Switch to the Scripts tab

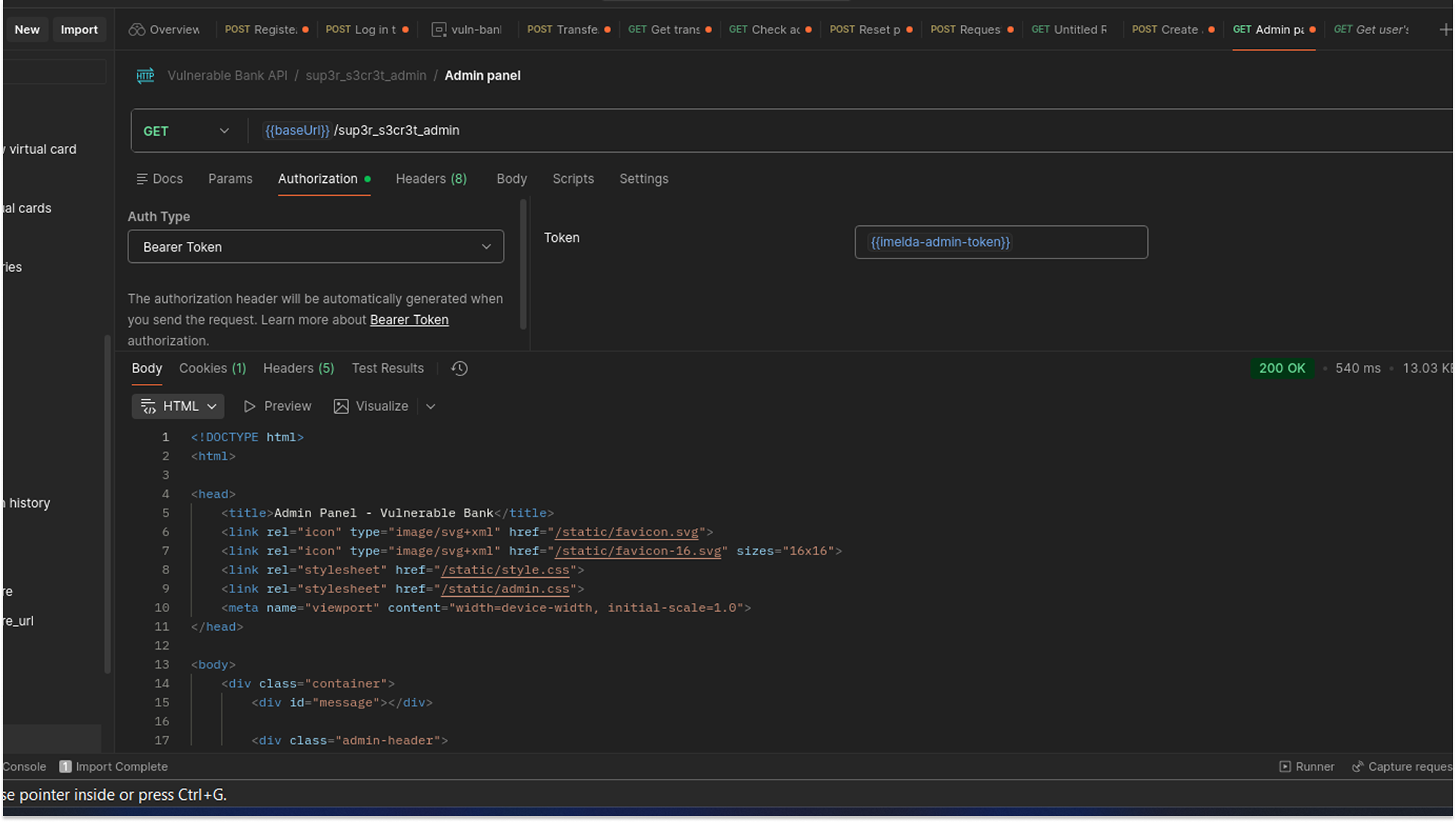(x=572, y=178)
